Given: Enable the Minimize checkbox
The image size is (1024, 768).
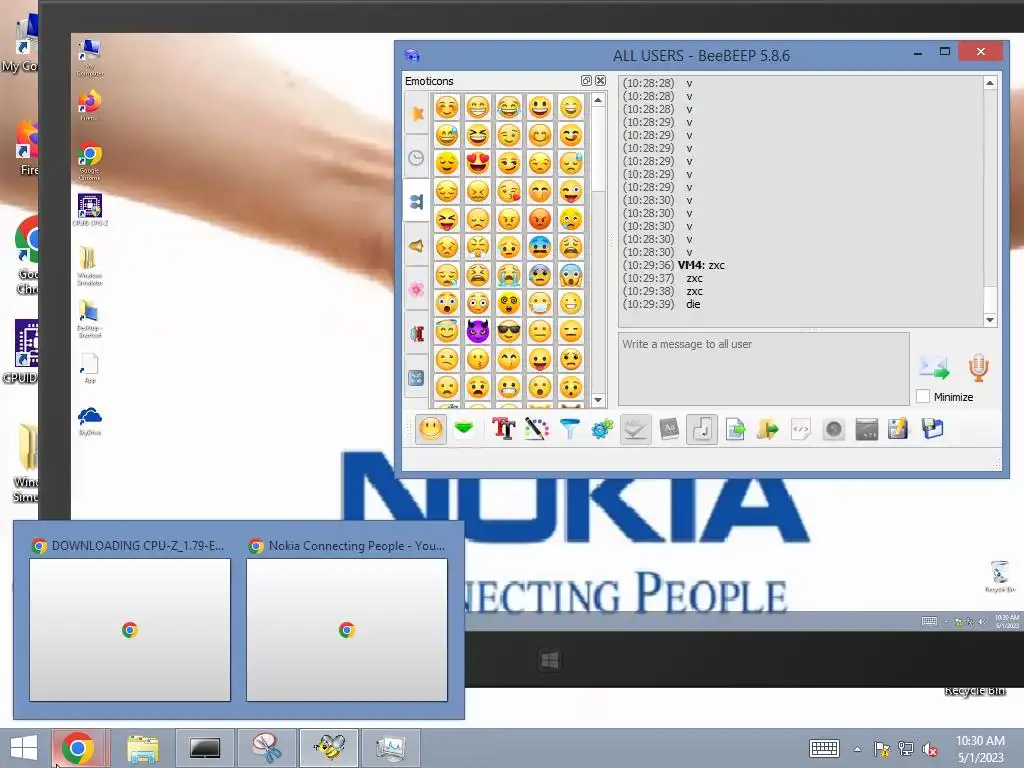Looking at the screenshot, I should (923, 396).
